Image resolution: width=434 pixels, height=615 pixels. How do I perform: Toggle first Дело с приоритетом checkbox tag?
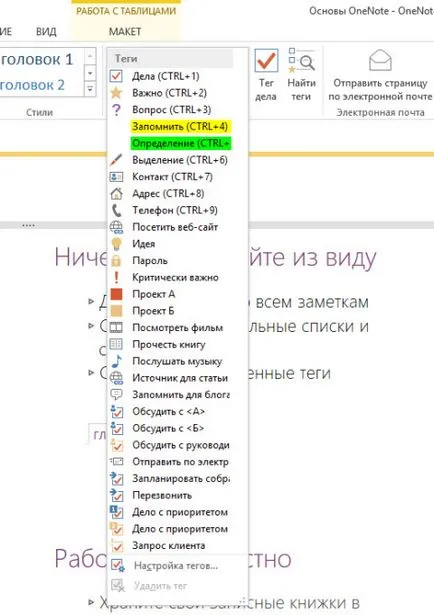(117, 512)
